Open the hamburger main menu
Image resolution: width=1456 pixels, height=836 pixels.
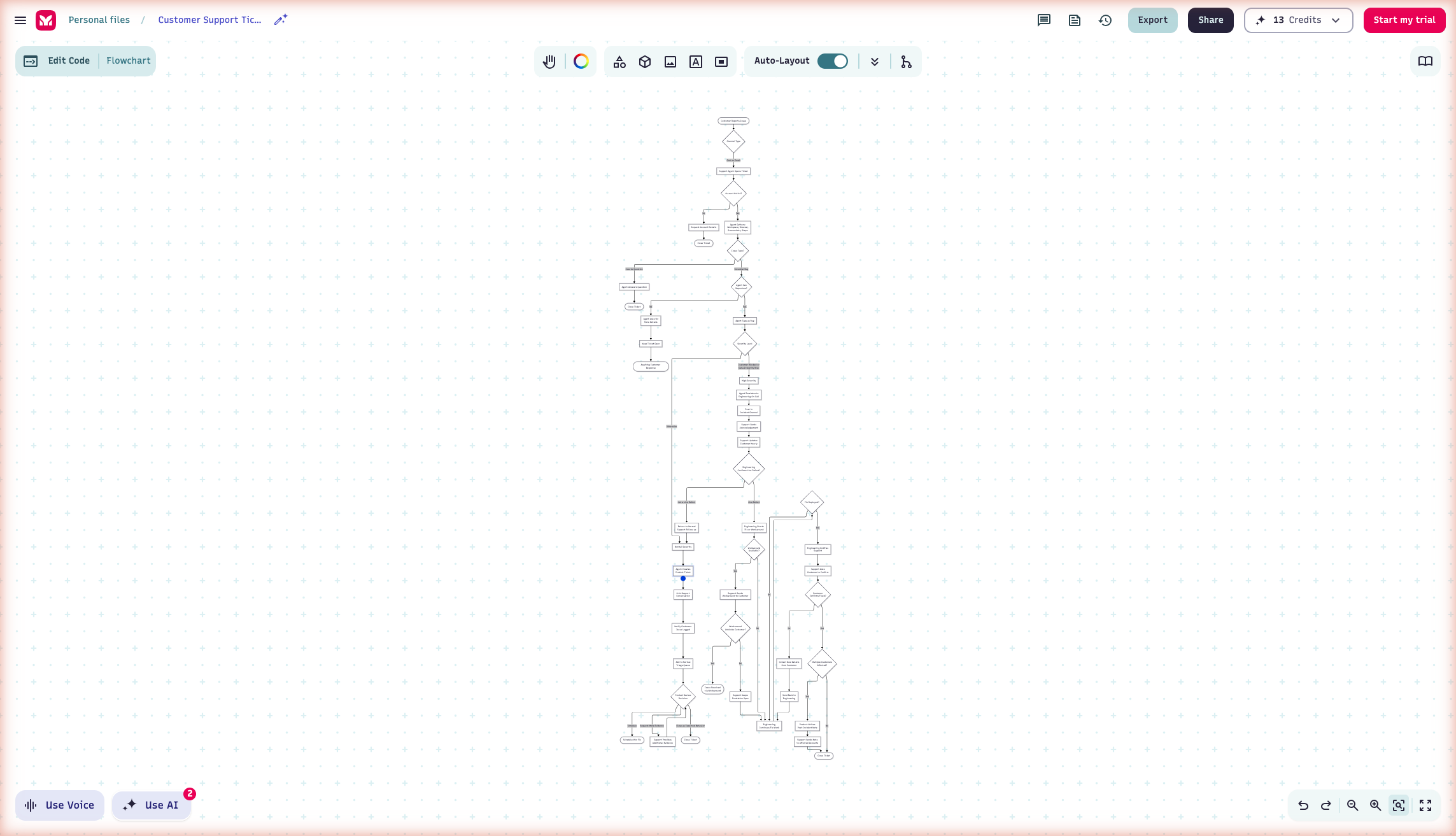tap(20, 20)
